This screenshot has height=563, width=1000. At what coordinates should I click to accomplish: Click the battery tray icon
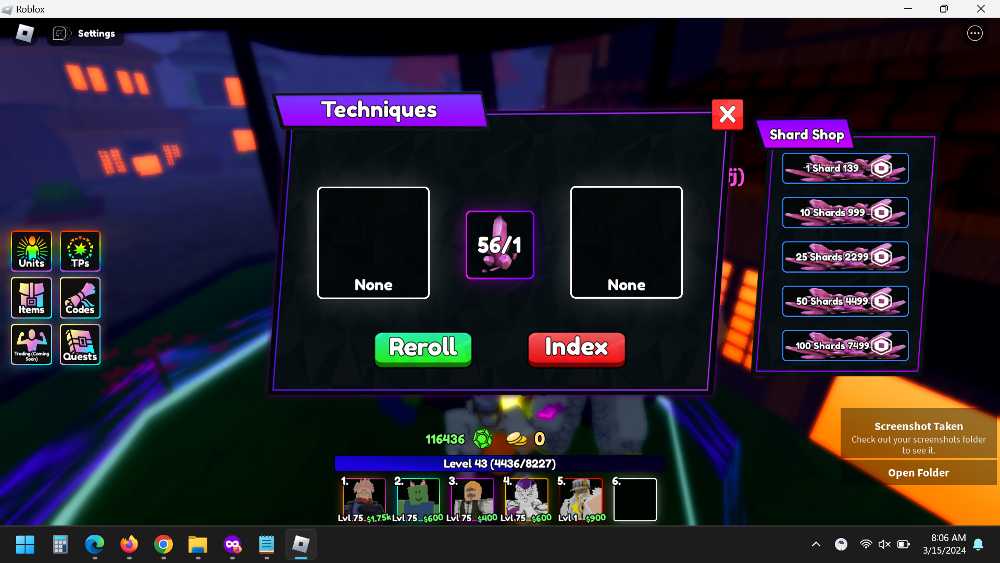pos(903,545)
